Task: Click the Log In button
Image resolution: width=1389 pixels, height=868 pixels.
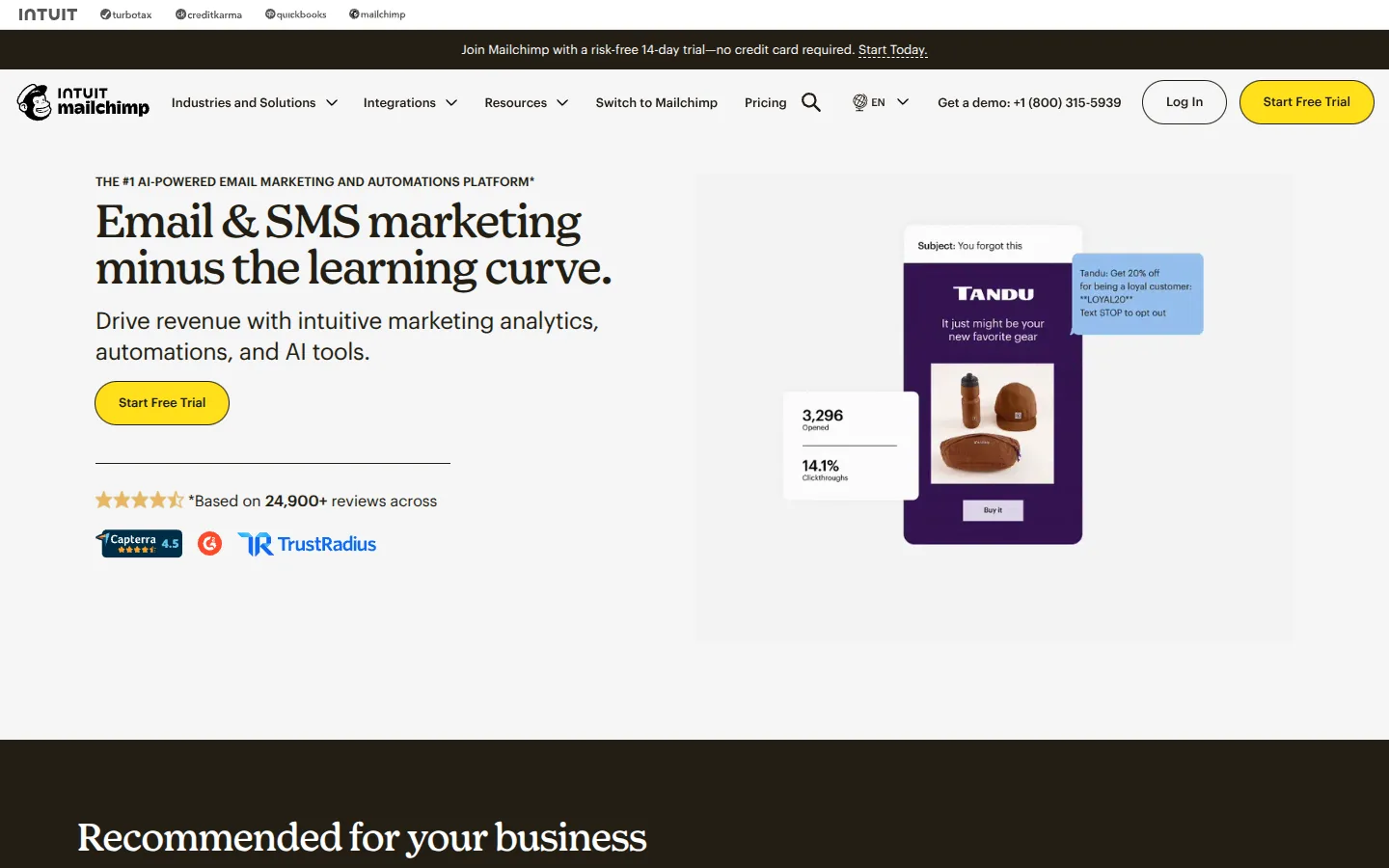Action: pyautogui.click(x=1185, y=102)
